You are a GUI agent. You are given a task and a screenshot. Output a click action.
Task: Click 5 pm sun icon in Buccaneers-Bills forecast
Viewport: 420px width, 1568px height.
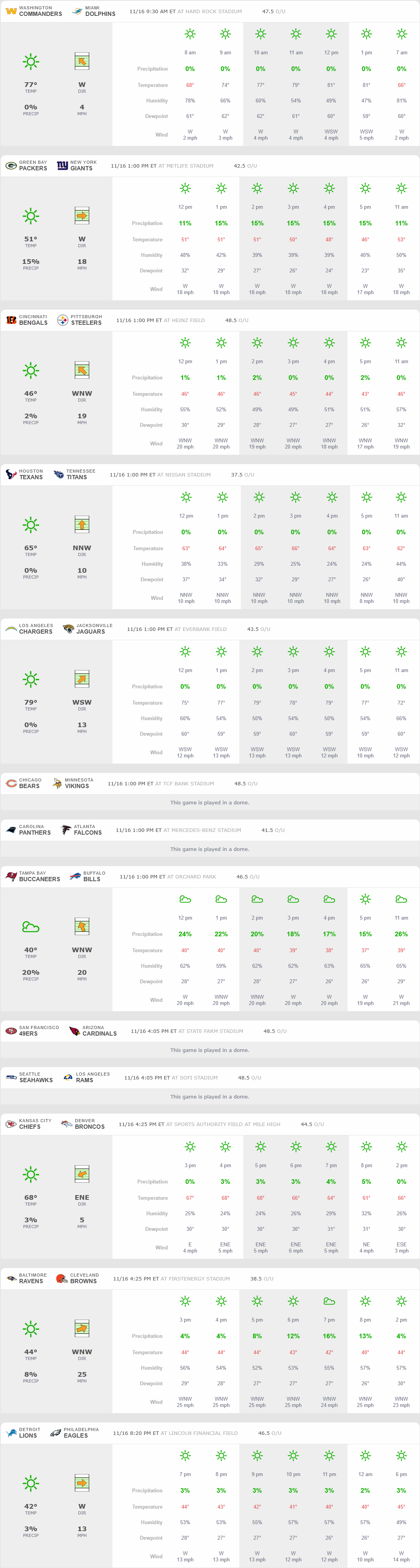point(365,899)
